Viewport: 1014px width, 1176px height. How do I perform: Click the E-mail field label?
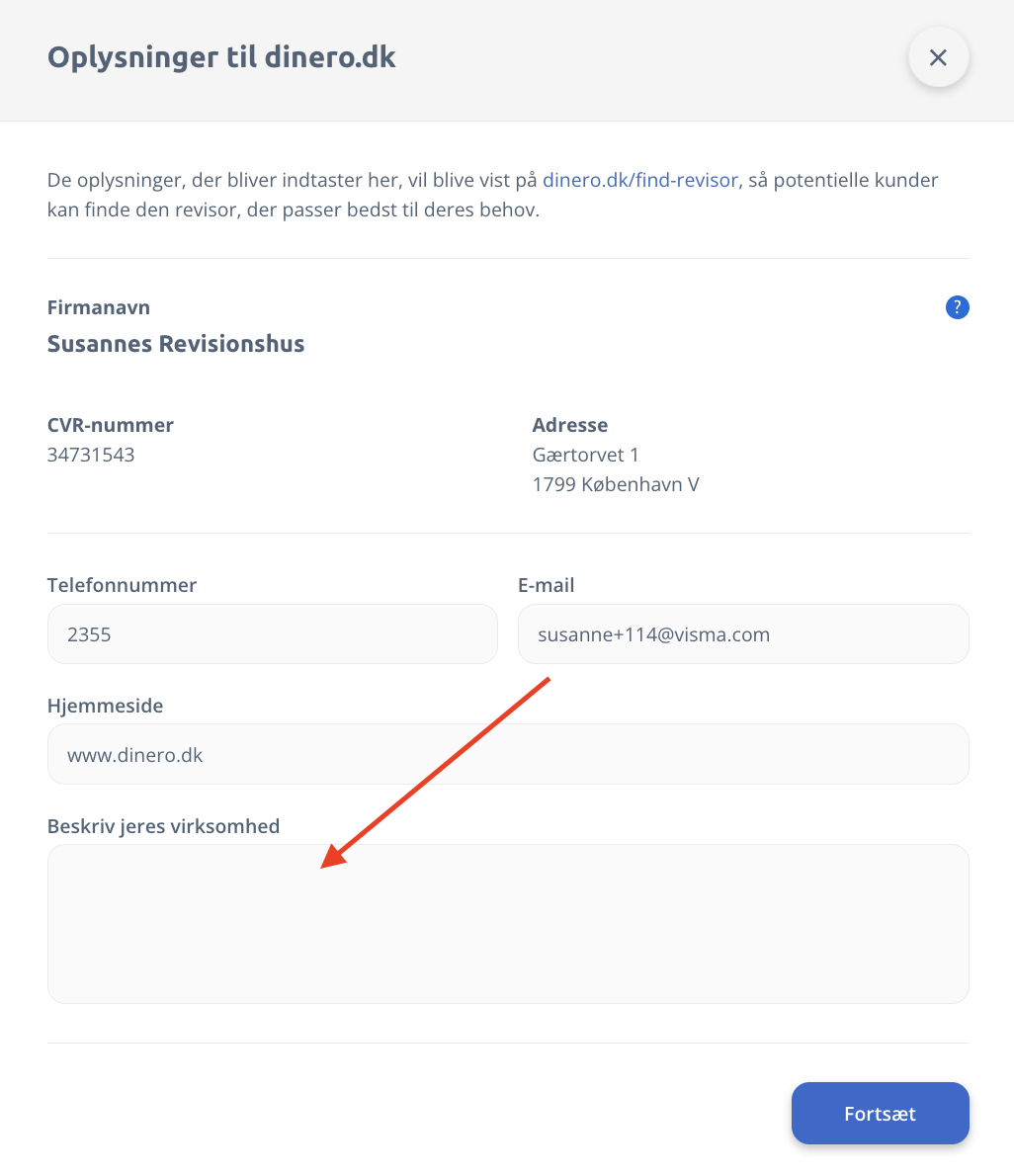pos(546,585)
